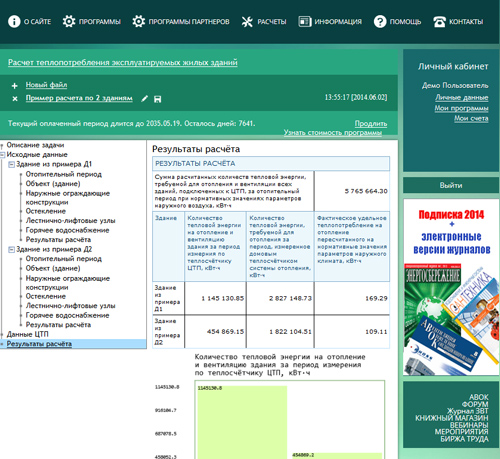This screenshot has height=459, width=500.
Task: Click the cell value 1 822 104.51
Action: [x=290, y=332]
